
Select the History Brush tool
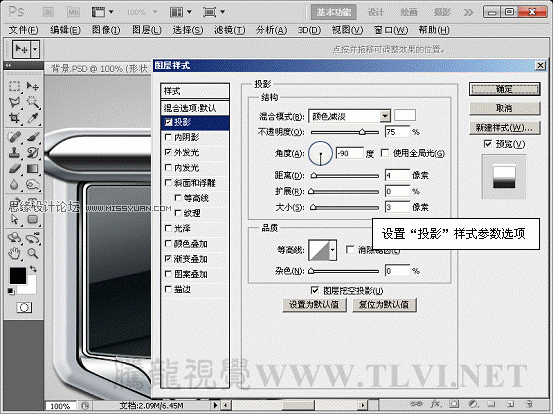[32, 153]
